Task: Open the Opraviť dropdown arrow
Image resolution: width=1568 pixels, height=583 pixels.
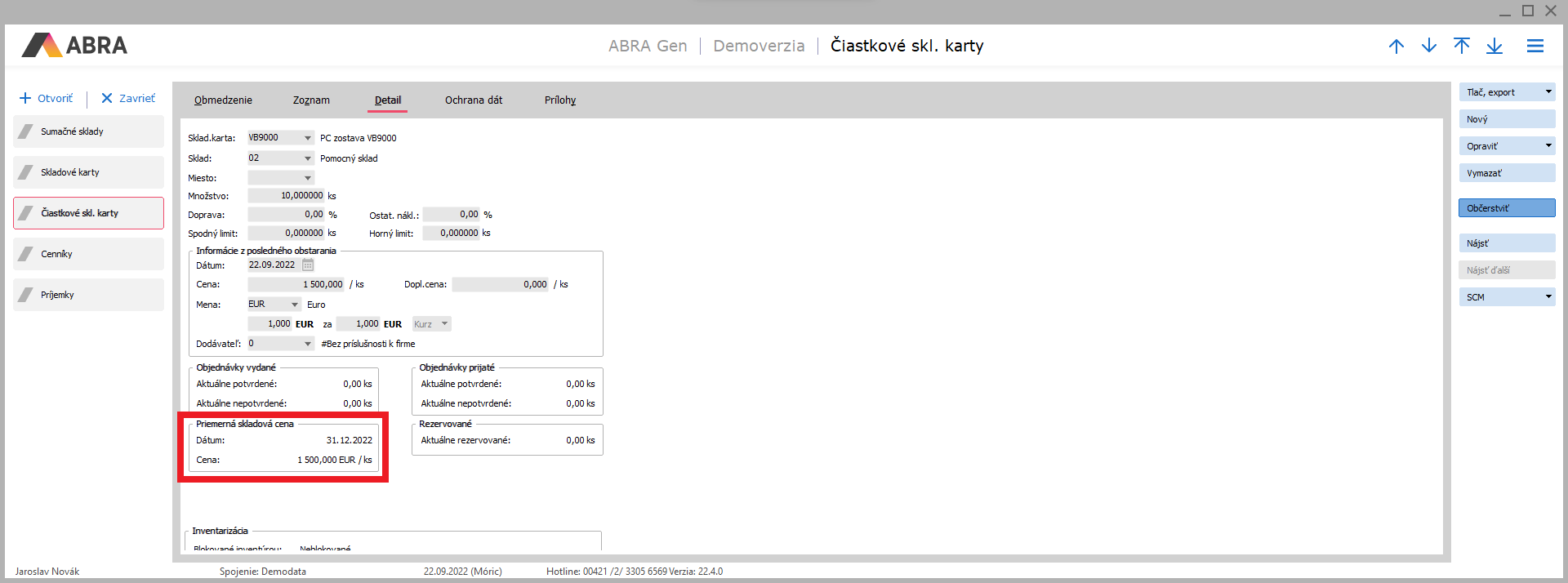Action: point(1548,146)
